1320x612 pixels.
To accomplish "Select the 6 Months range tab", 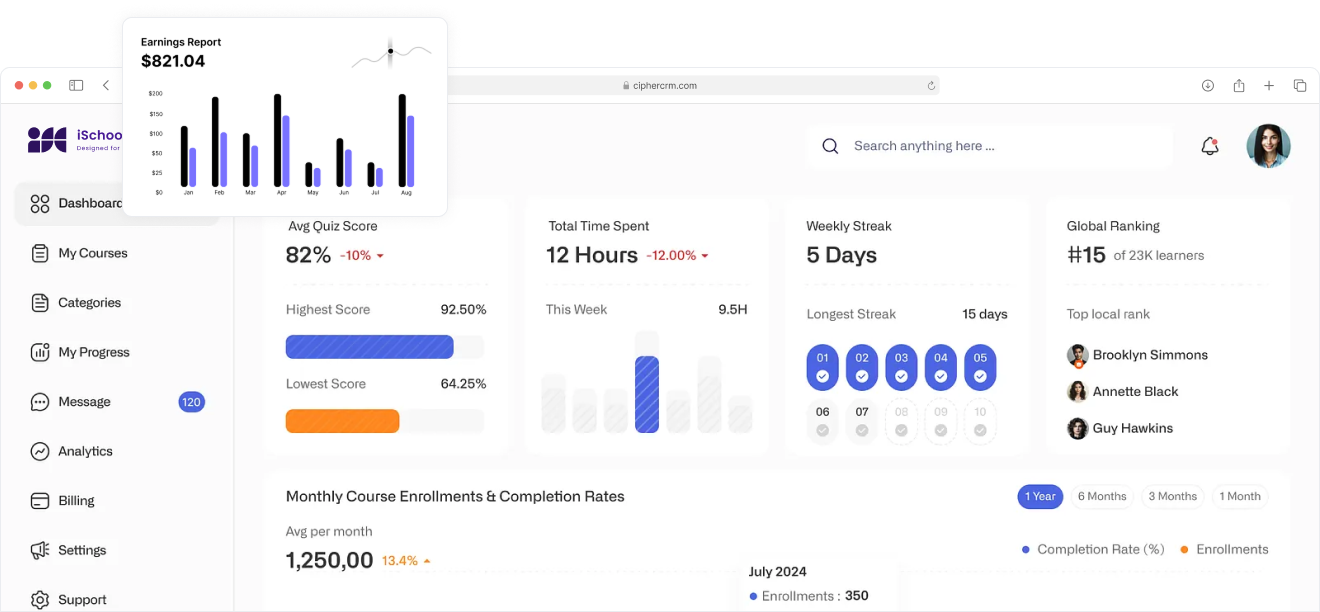I will tap(1101, 497).
